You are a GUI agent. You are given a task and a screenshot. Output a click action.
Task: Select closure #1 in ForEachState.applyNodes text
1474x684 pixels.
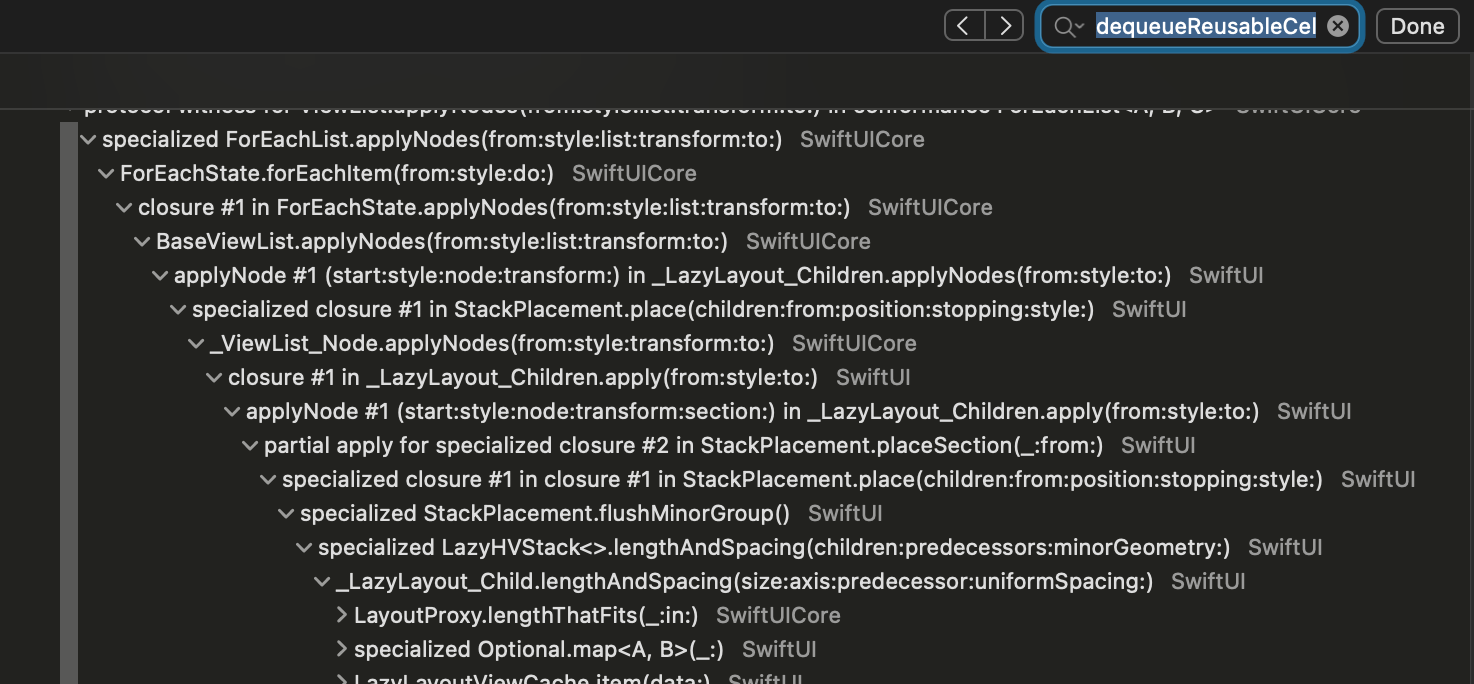pyautogui.click(x=494, y=208)
